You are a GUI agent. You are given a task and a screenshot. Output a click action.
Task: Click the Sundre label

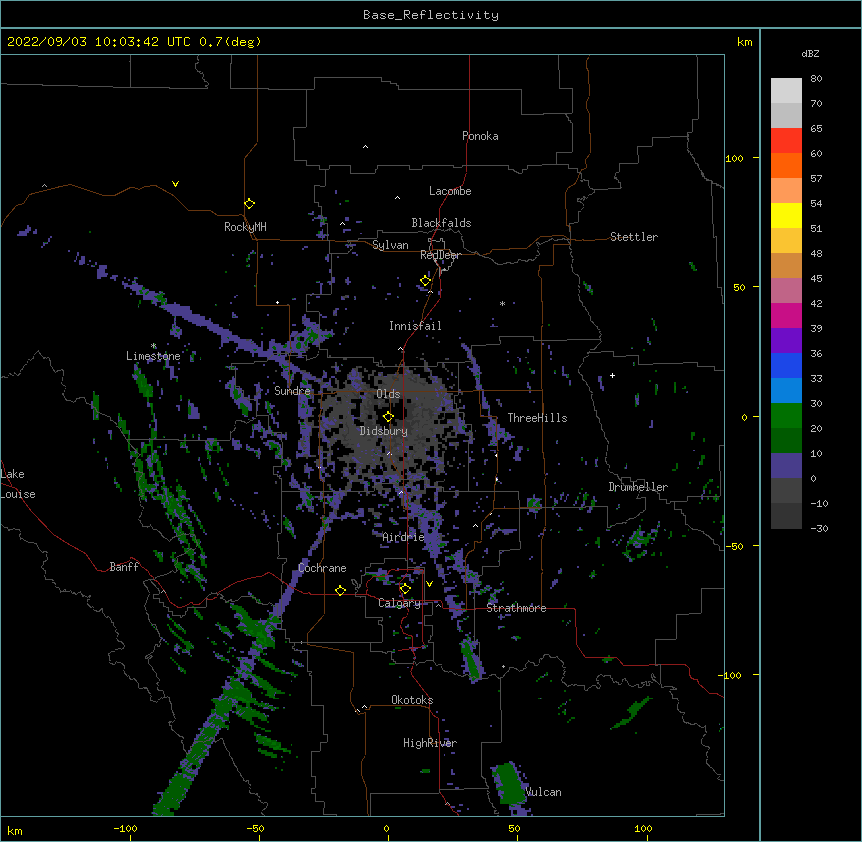(292, 391)
